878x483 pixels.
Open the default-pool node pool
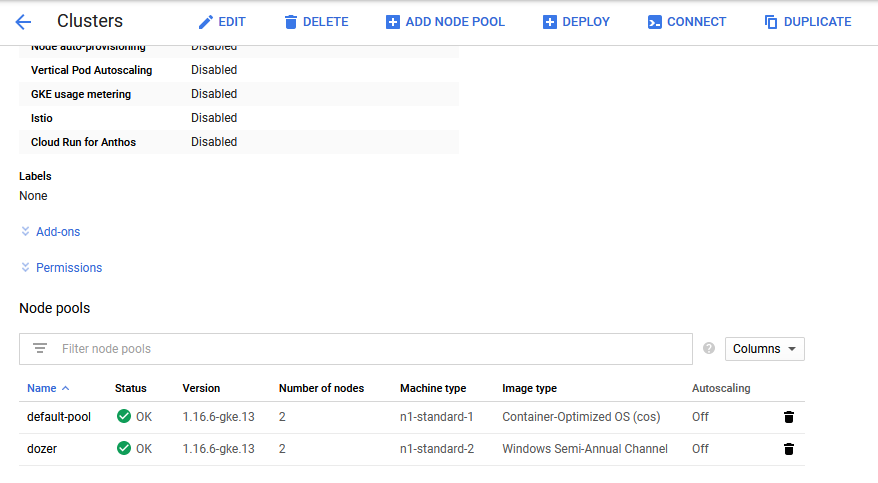[x=59, y=417]
